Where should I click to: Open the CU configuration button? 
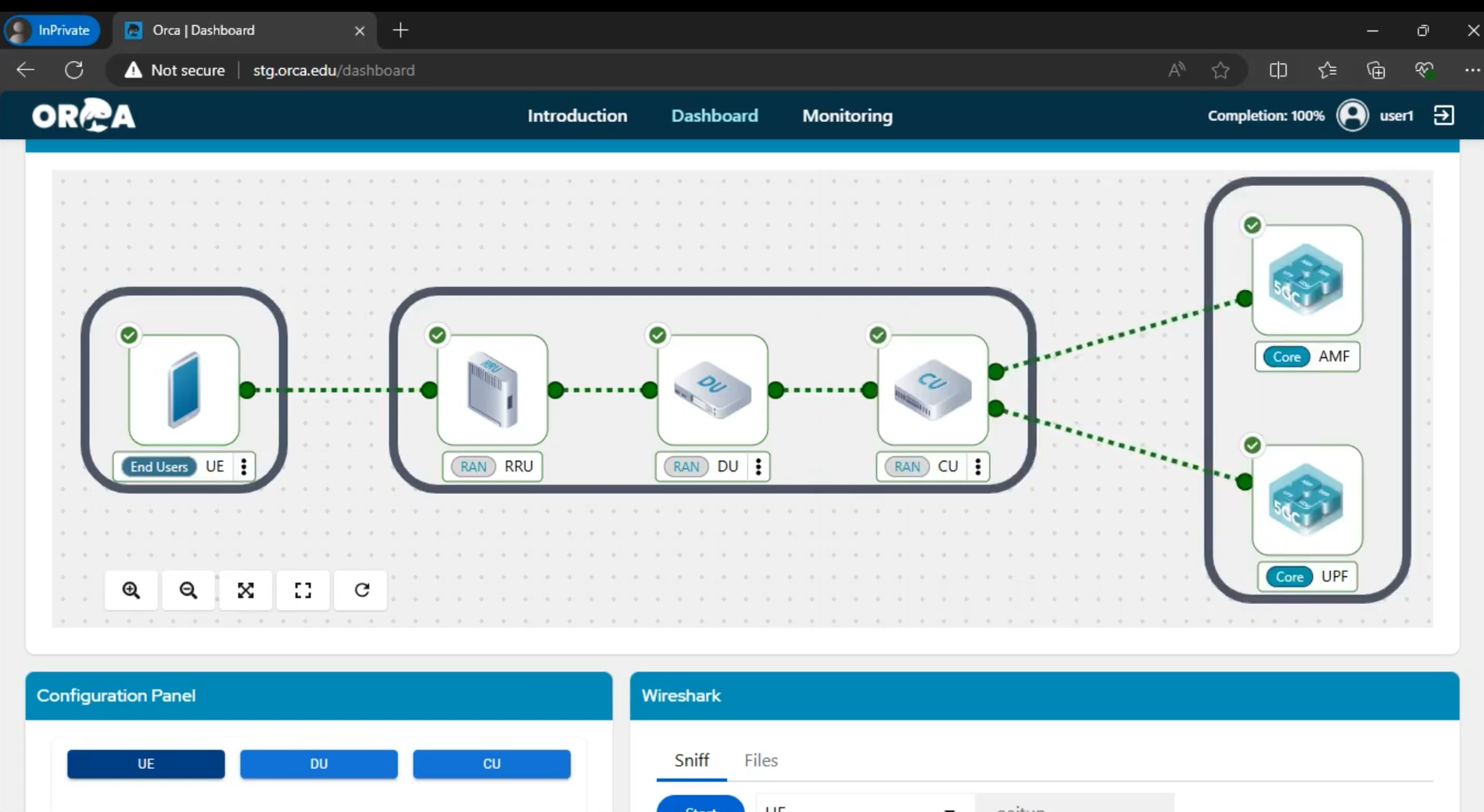coord(491,764)
